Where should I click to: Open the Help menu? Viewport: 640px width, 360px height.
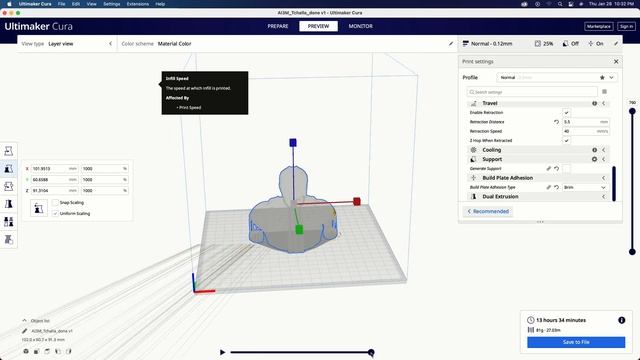[160, 4]
